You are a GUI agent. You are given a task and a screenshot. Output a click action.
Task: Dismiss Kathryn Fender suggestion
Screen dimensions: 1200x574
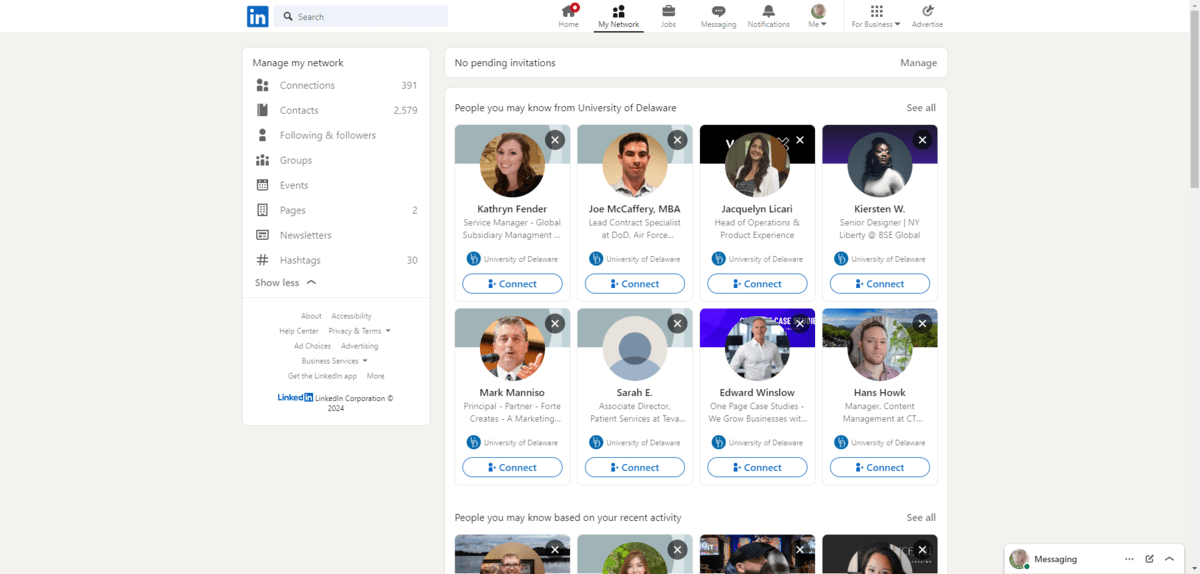(x=555, y=140)
